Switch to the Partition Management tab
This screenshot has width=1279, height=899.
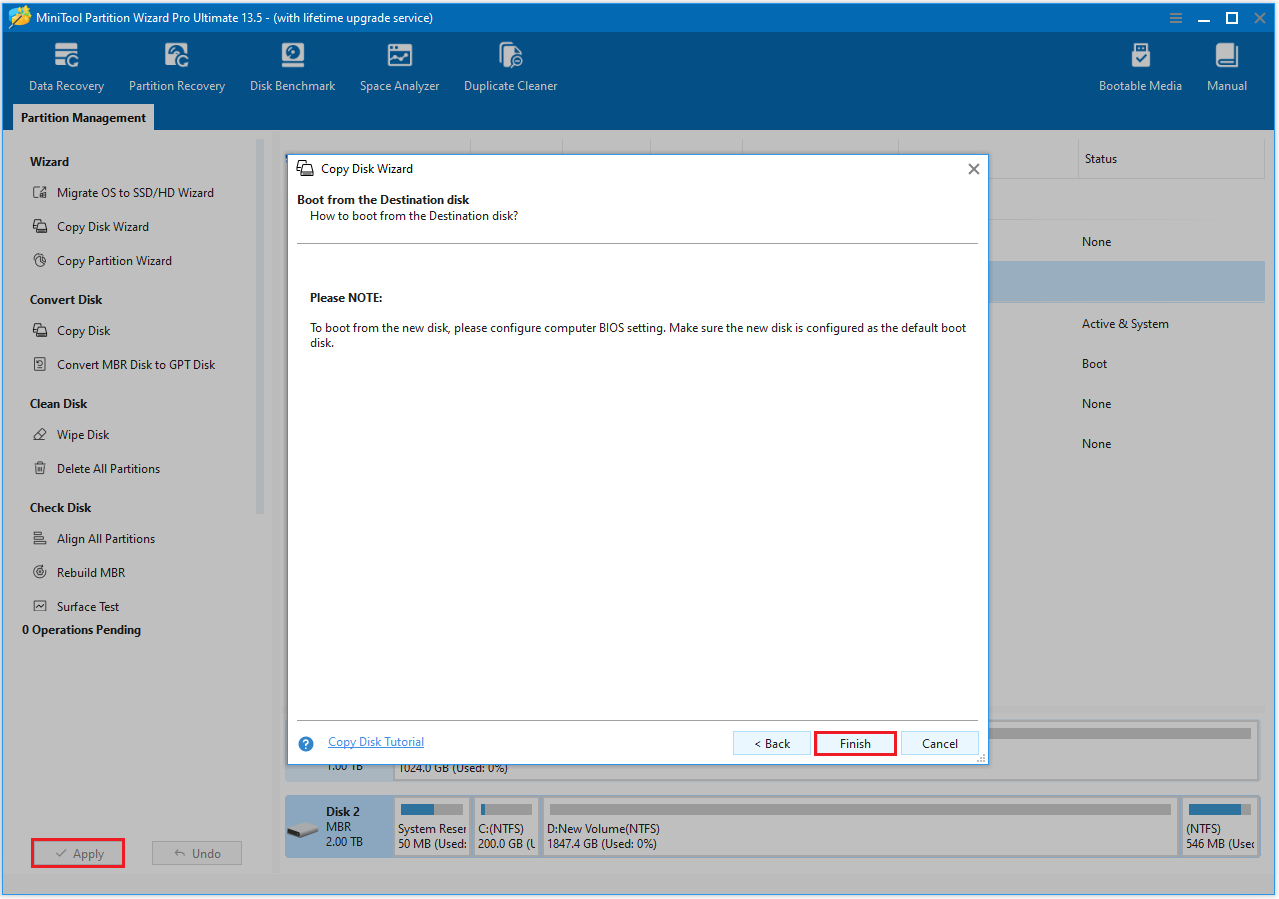tap(83, 117)
